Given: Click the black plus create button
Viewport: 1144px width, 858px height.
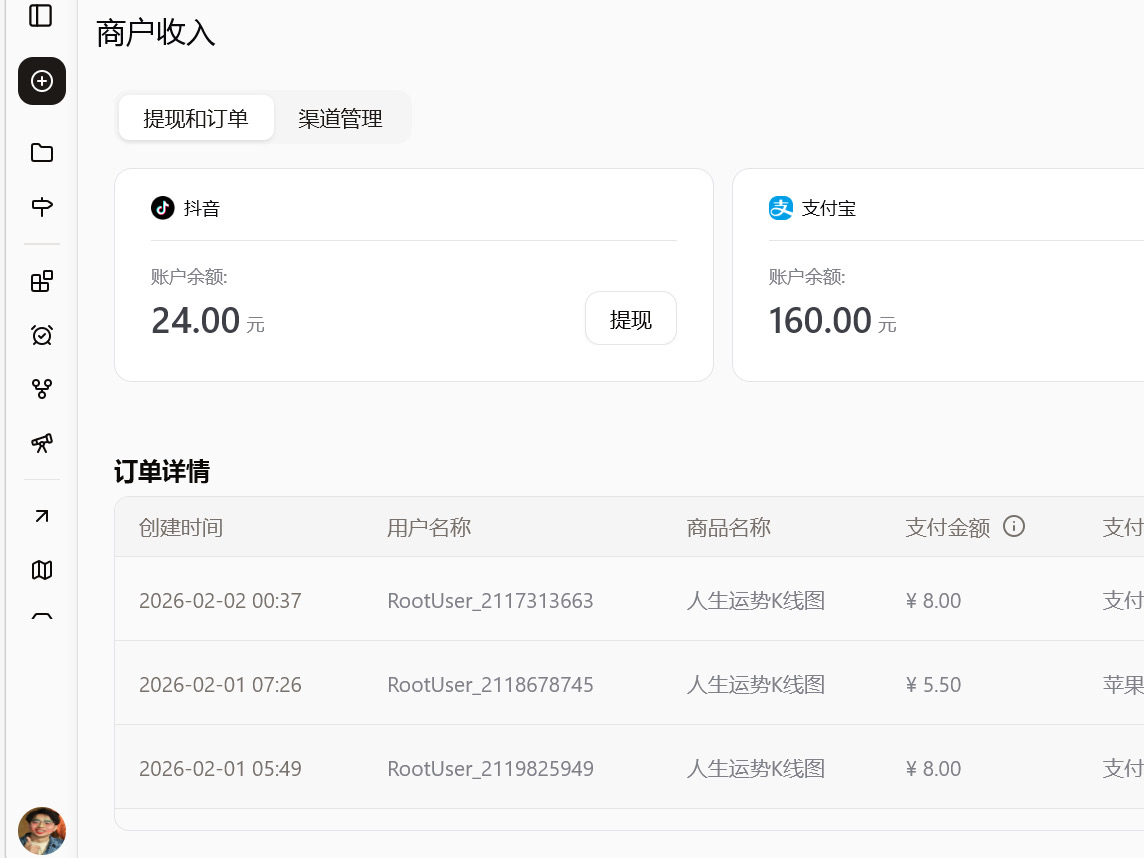Looking at the screenshot, I should (x=42, y=81).
